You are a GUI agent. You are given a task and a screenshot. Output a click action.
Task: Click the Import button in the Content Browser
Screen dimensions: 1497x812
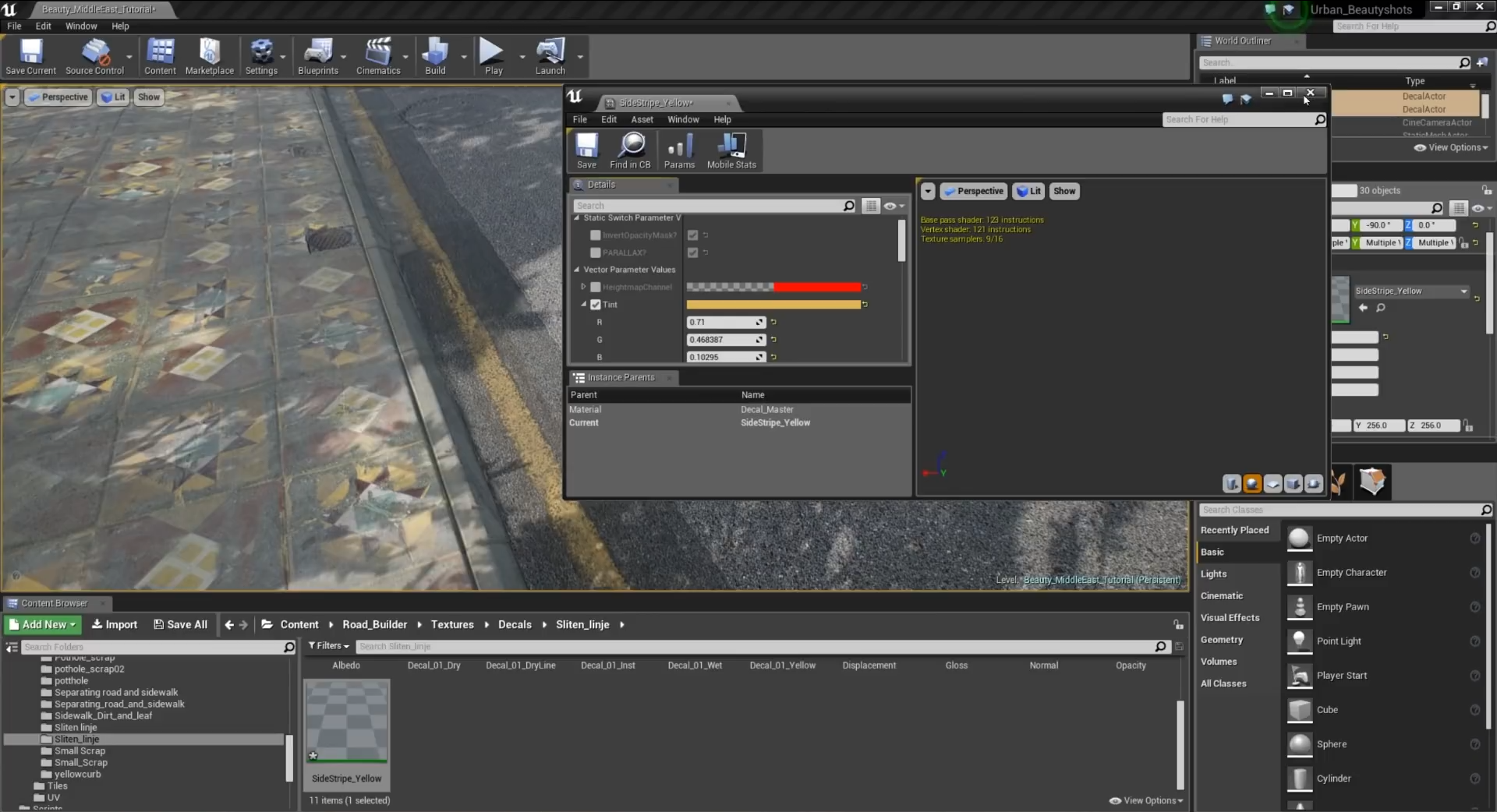click(x=115, y=625)
